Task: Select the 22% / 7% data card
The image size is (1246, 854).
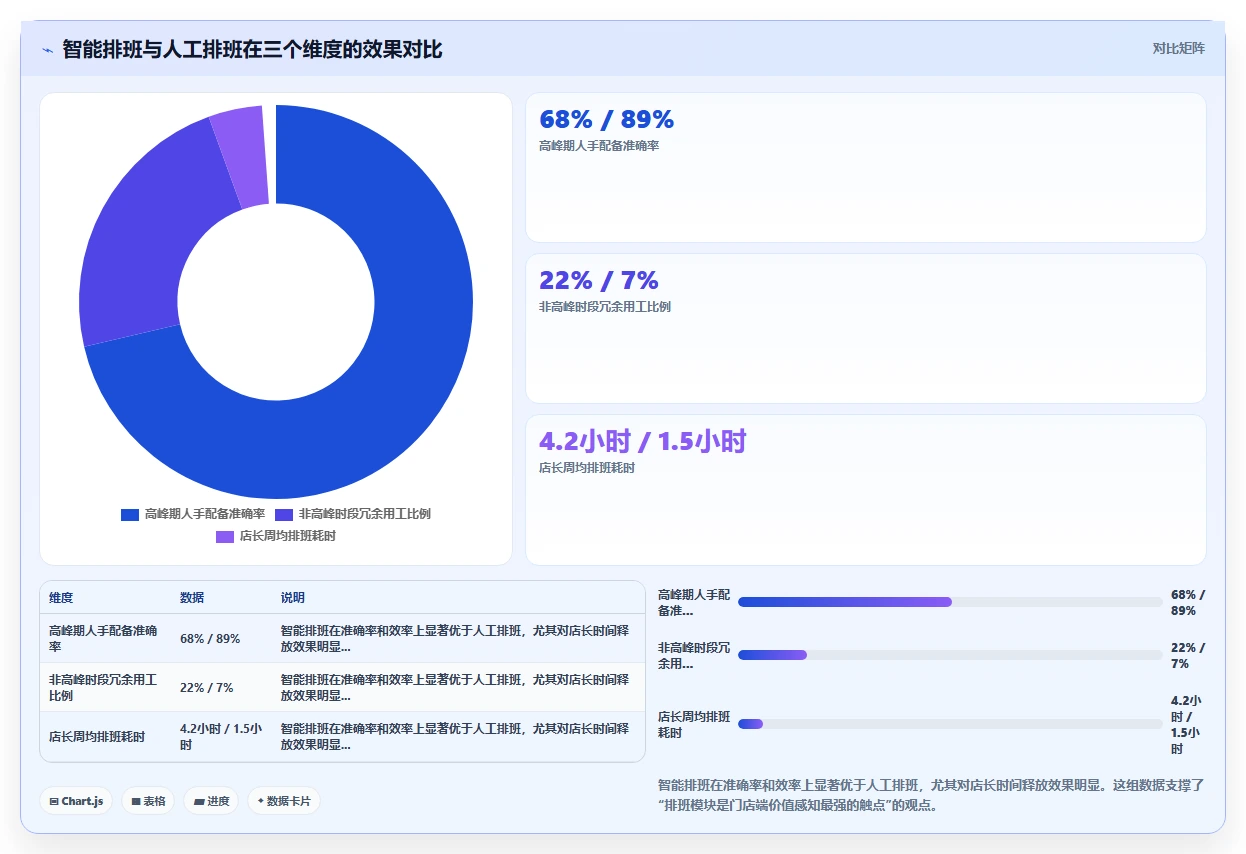Action: [866, 328]
